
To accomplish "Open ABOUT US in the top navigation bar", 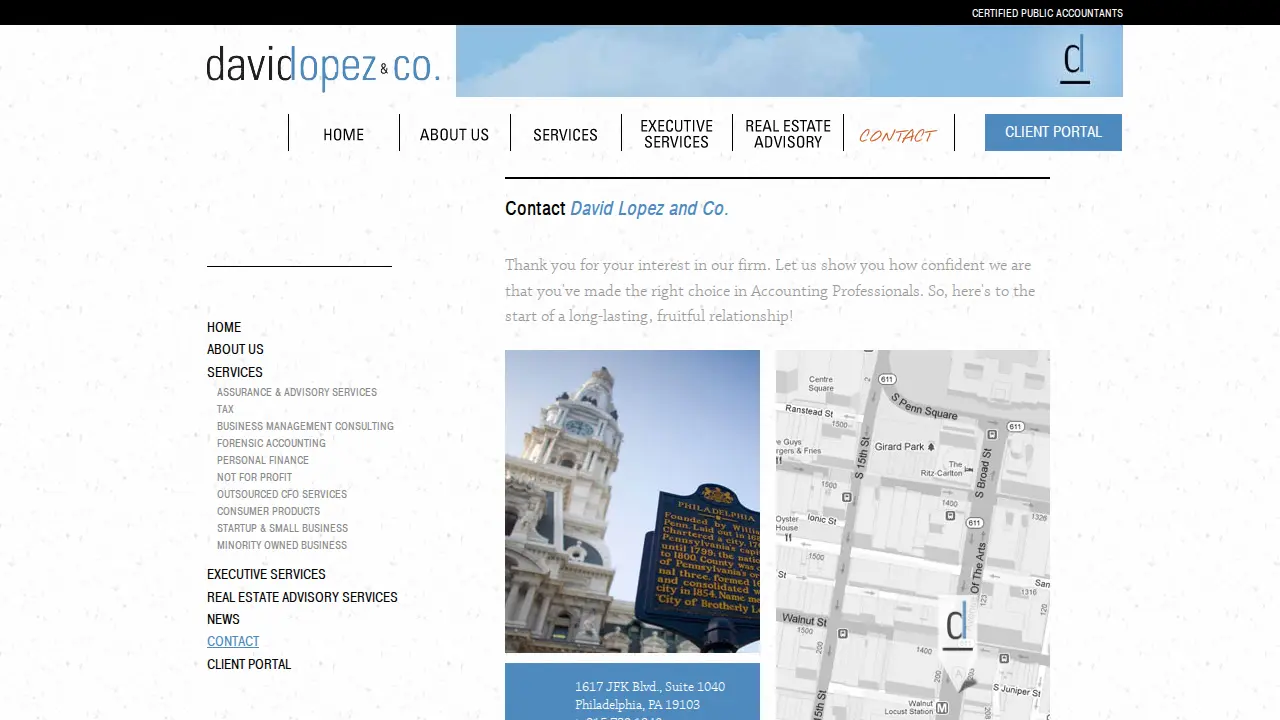I will point(455,134).
